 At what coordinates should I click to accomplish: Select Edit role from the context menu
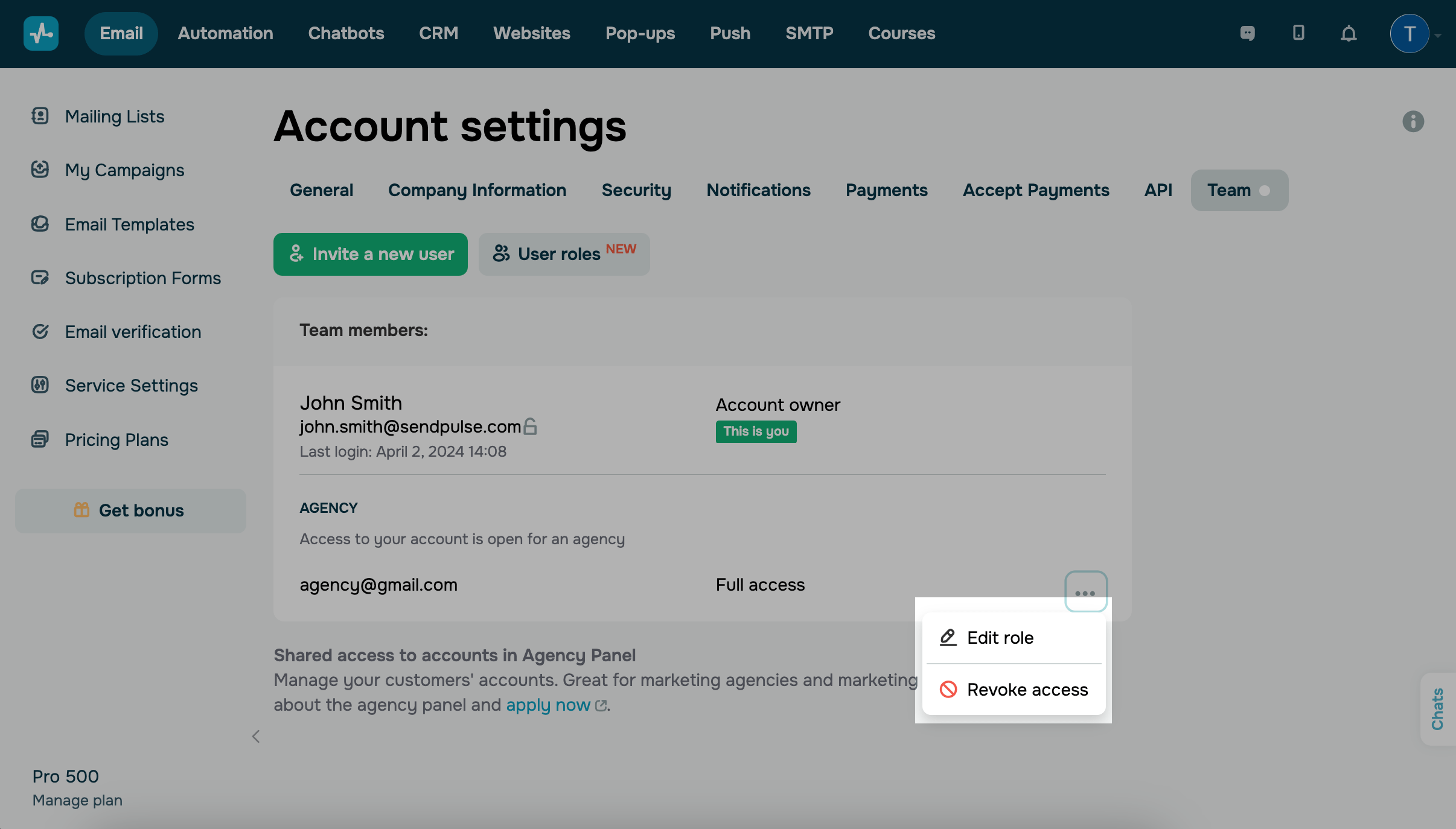(x=1000, y=638)
